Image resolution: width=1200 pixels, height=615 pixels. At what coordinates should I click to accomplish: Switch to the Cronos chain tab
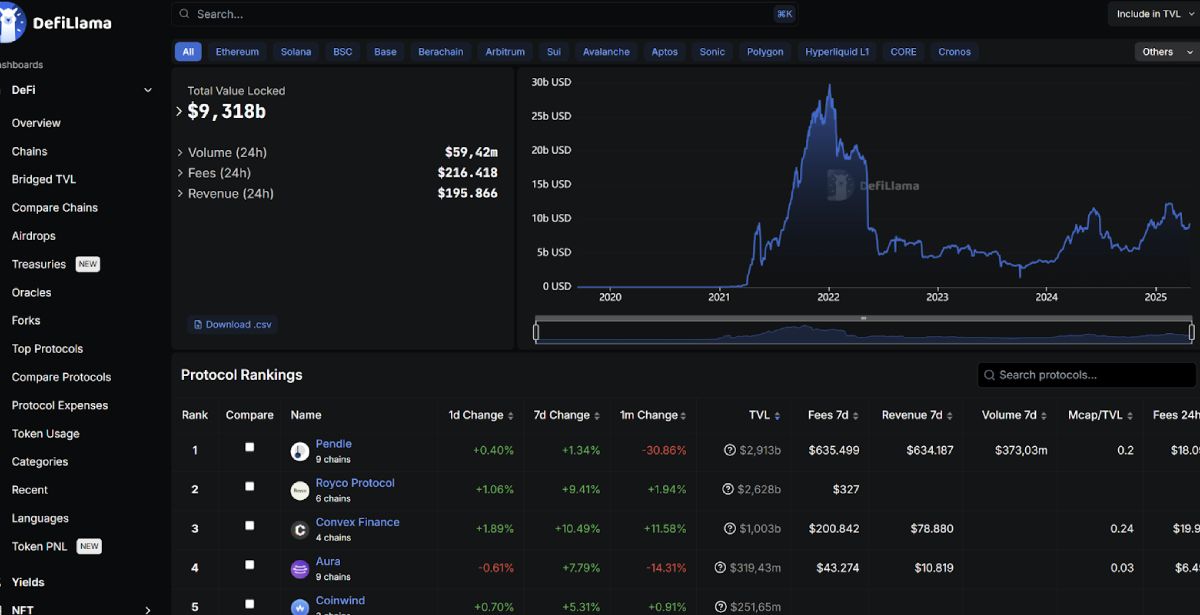click(x=954, y=52)
